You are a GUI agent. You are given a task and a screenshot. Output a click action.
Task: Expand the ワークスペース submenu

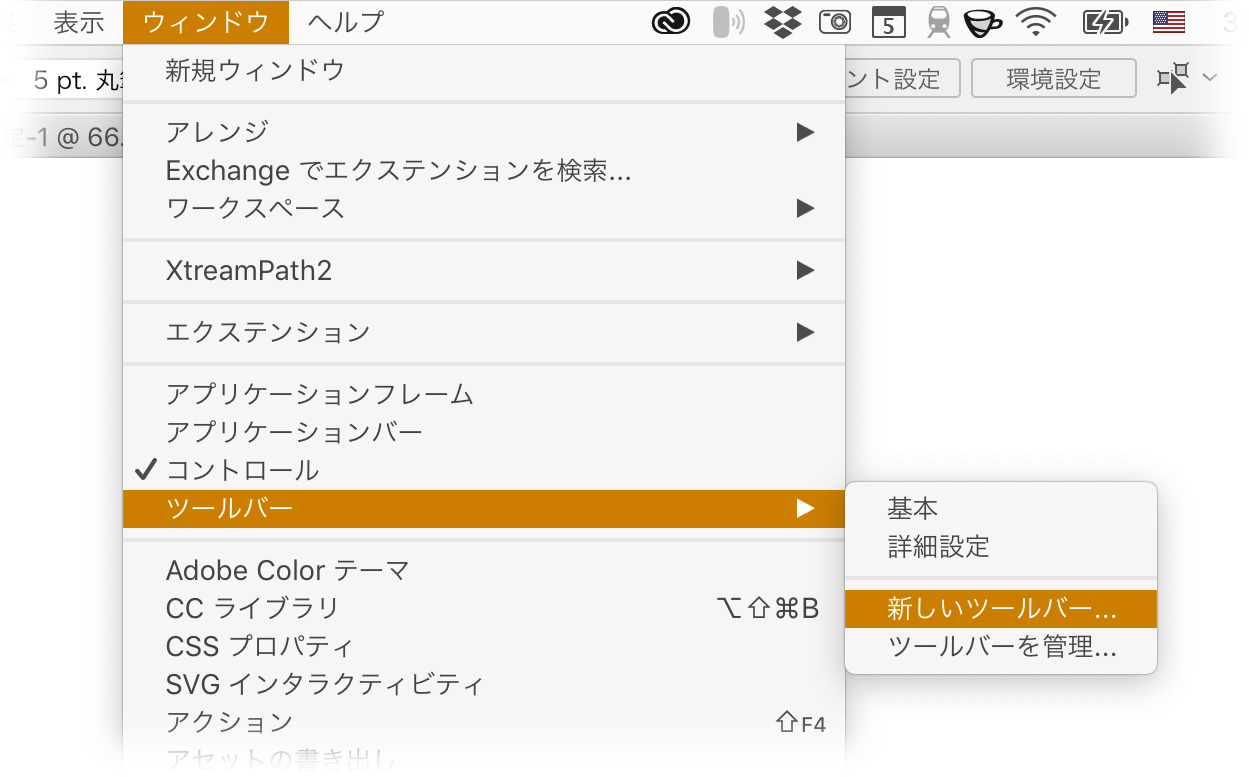click(484, 209)
